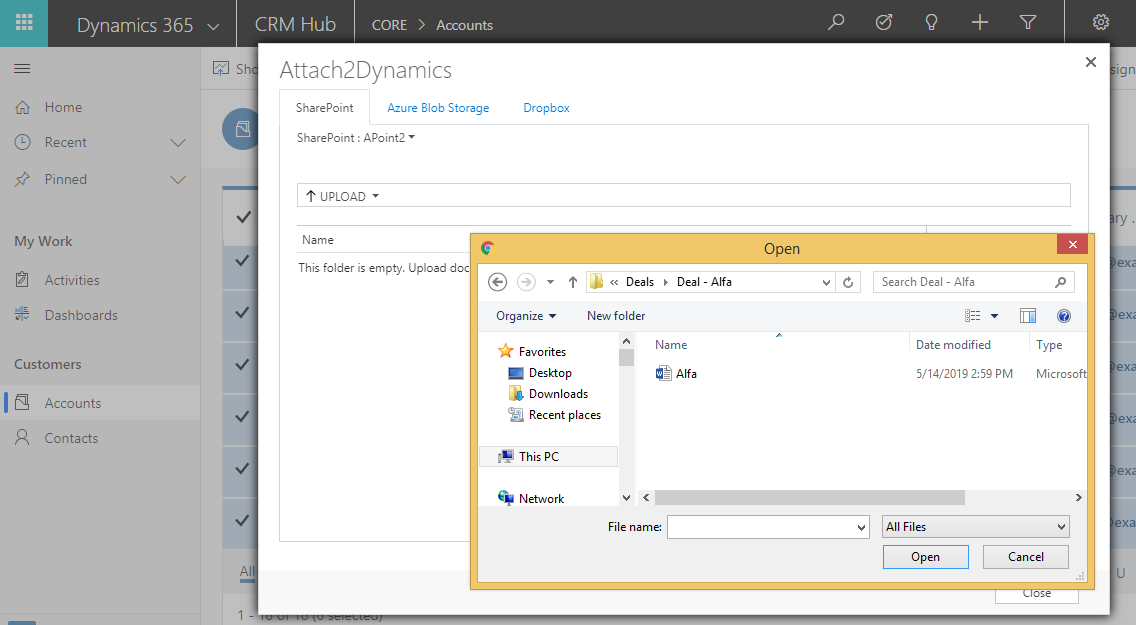Select Recent places in the navigation tree
This screenshot has height=625, width=1136.
click(564, 415)
